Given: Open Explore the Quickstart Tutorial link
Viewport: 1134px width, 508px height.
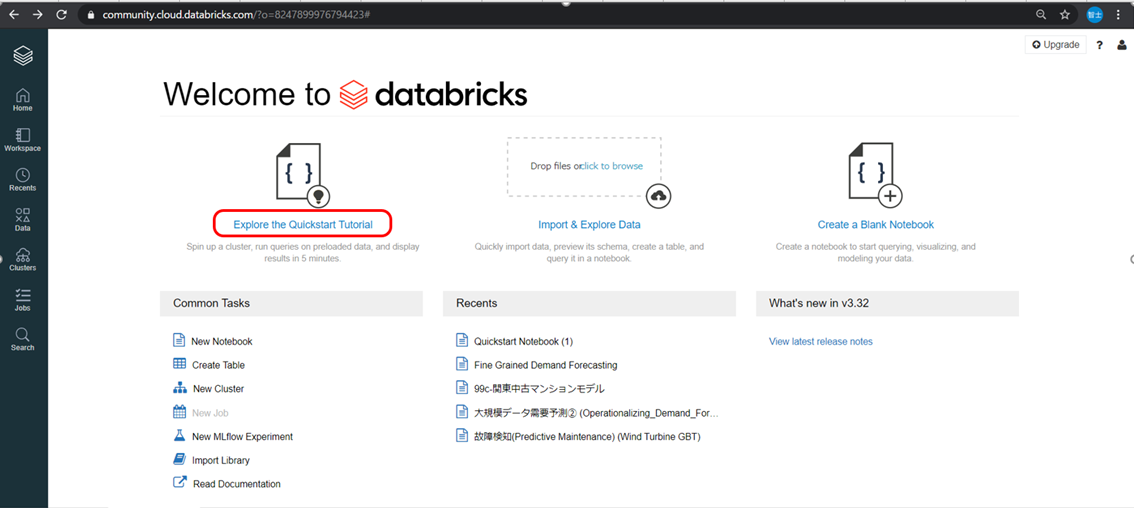Looking at the screenshot, I should [x=303, y=224].
